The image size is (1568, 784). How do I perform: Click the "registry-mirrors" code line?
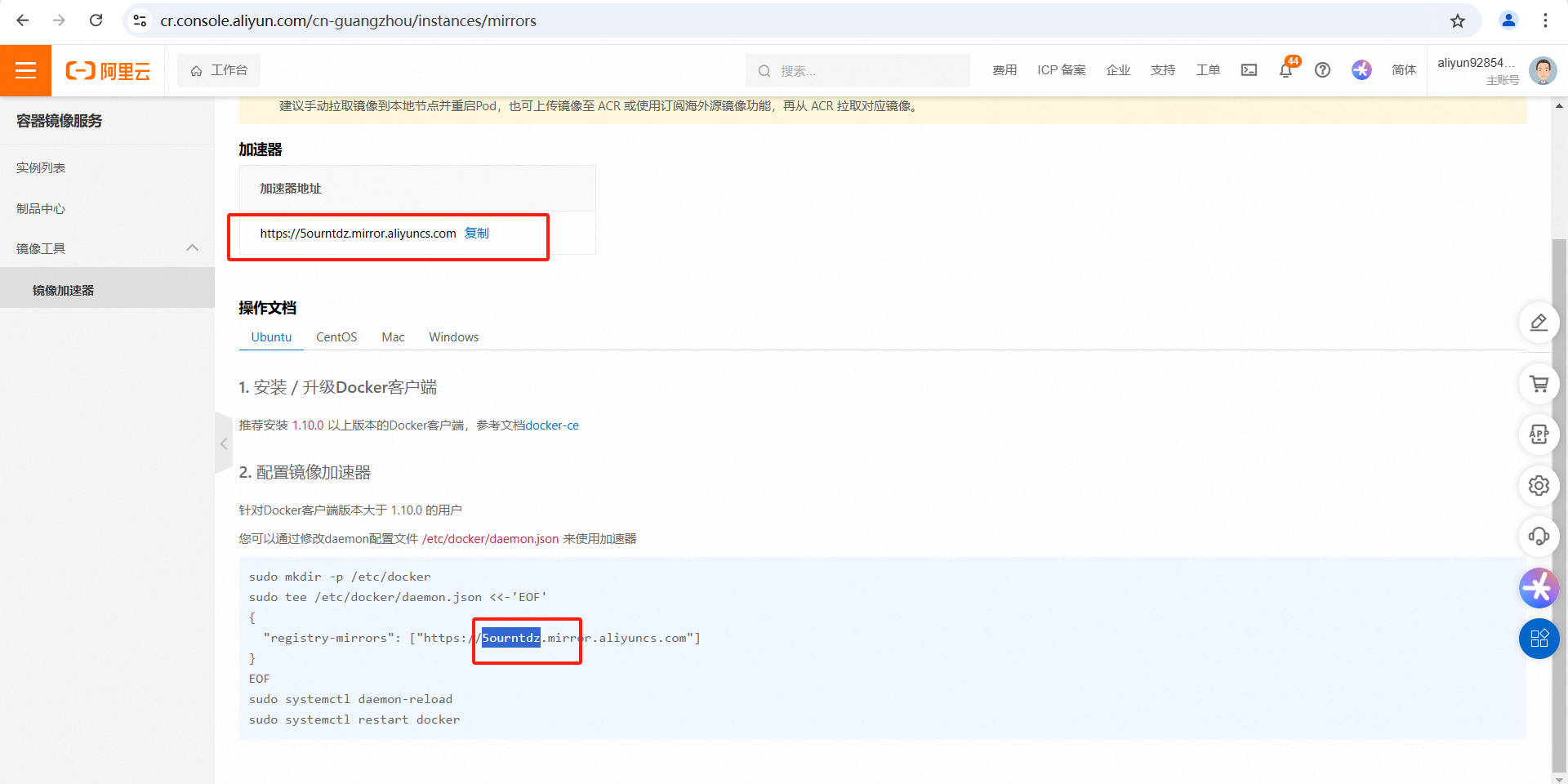pyautogui.click(x=482, y=638)
